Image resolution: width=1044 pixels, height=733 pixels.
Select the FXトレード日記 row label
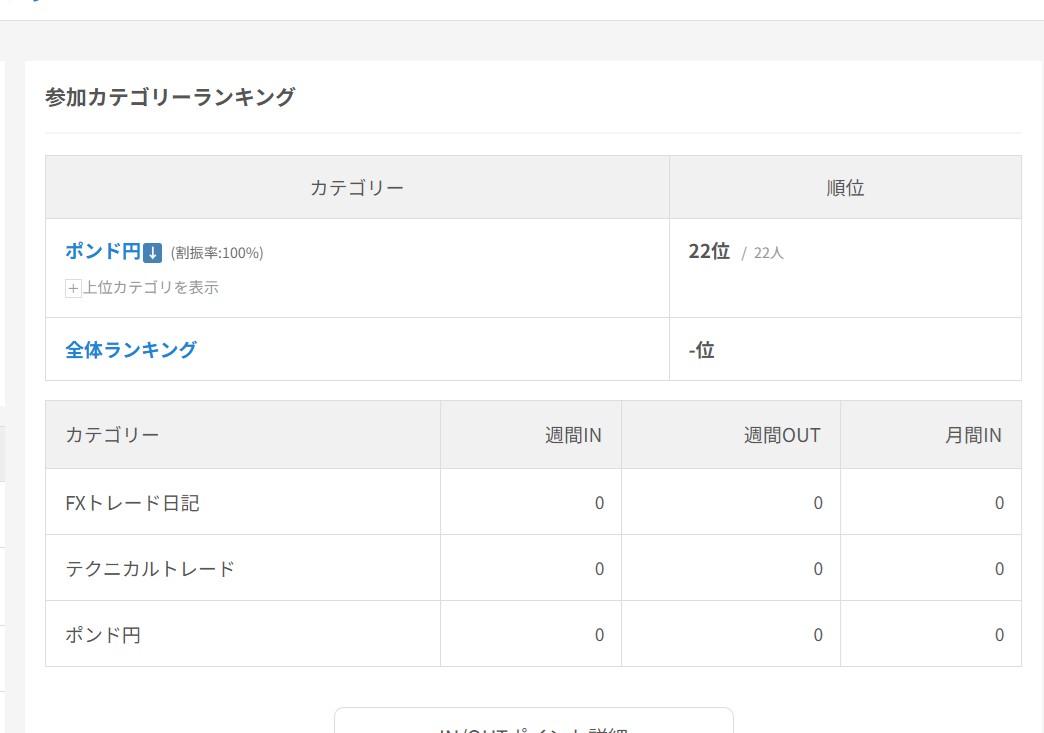click(x=132, y=503)
